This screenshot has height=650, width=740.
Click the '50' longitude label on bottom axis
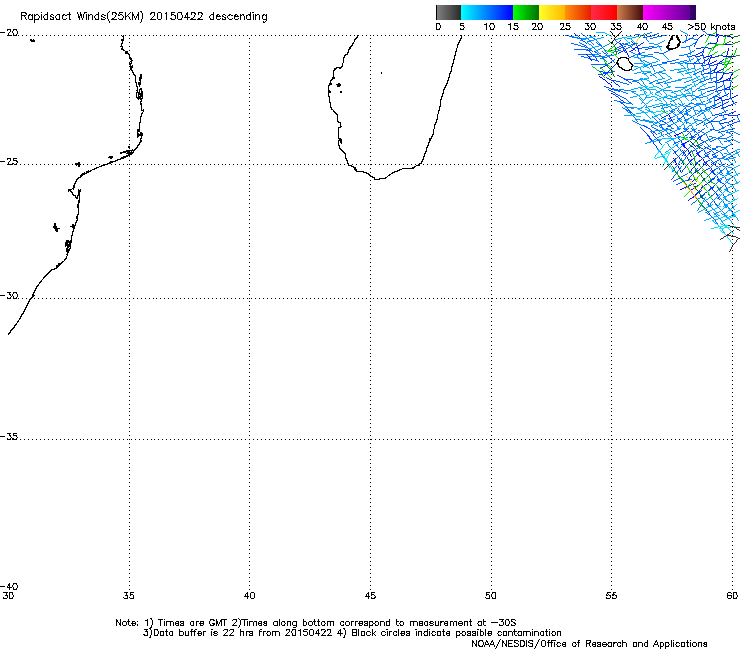coord(490,596)
